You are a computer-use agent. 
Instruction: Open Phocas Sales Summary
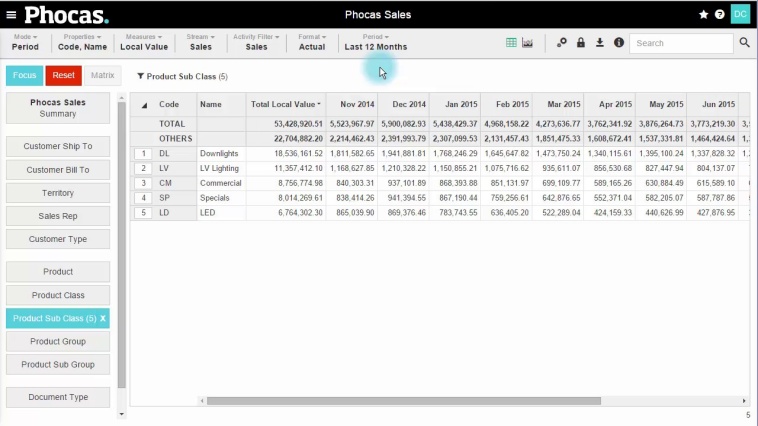point(58,108)
